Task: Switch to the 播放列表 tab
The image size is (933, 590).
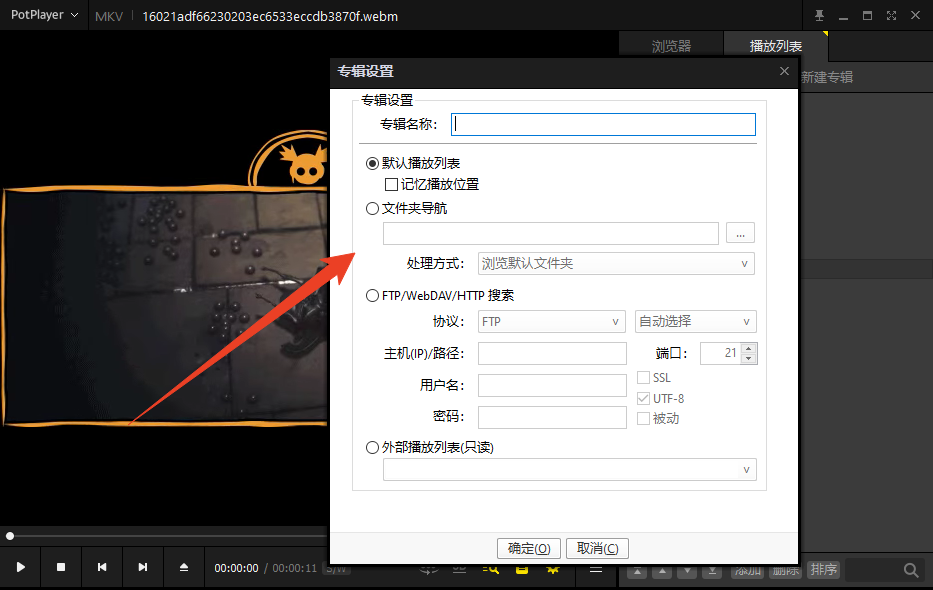Action: (x=776, y=46)
